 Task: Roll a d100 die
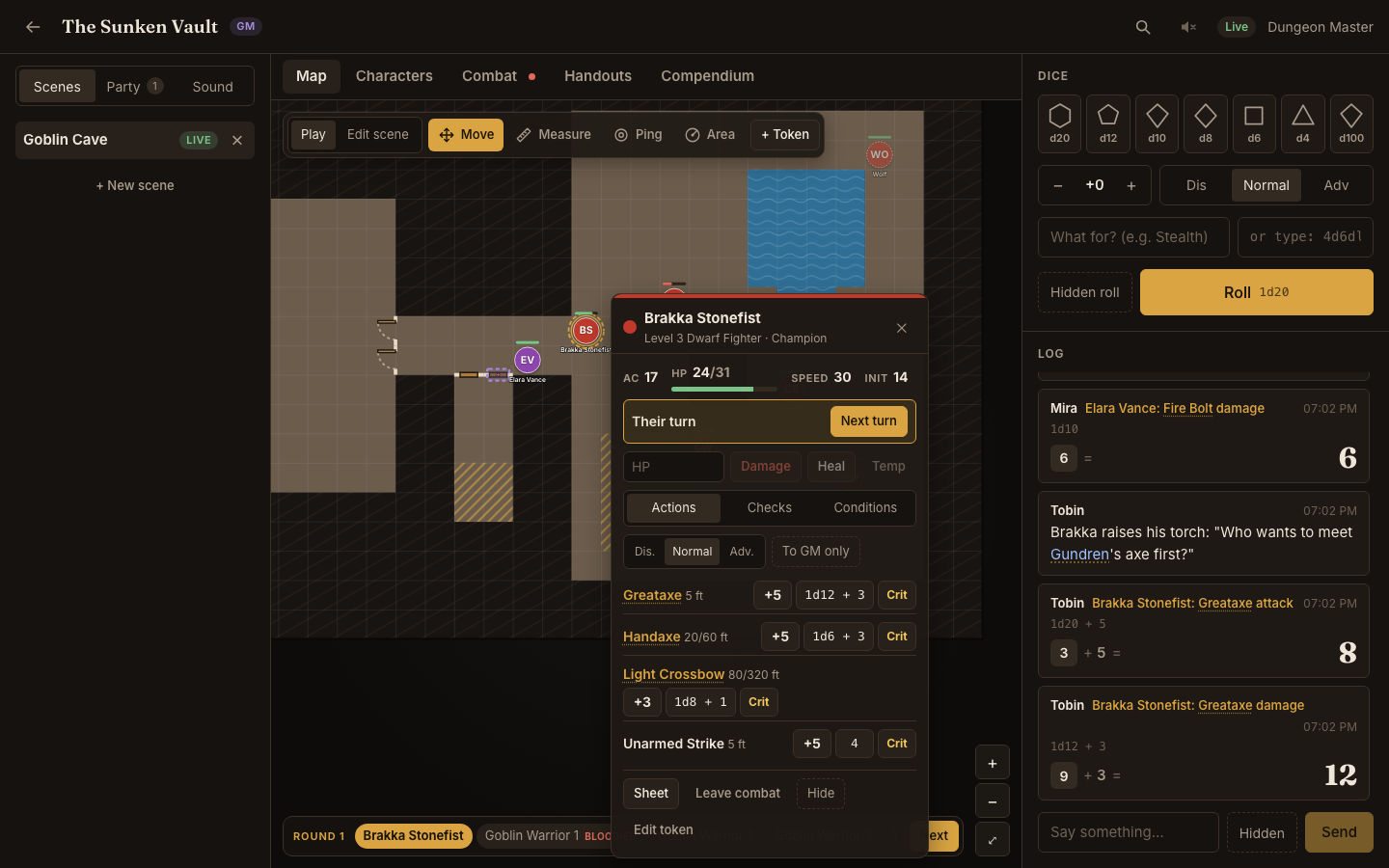1351,123
